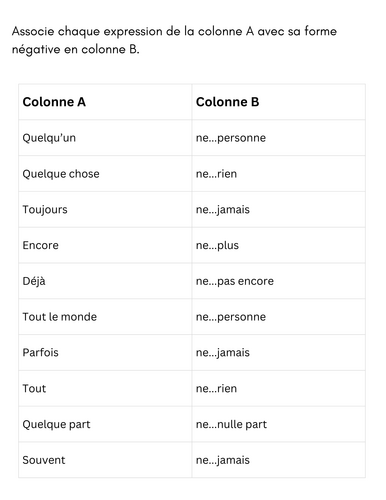
Task: Select ne...jamais in the Souvent row
Action: [x=279, y=460]
